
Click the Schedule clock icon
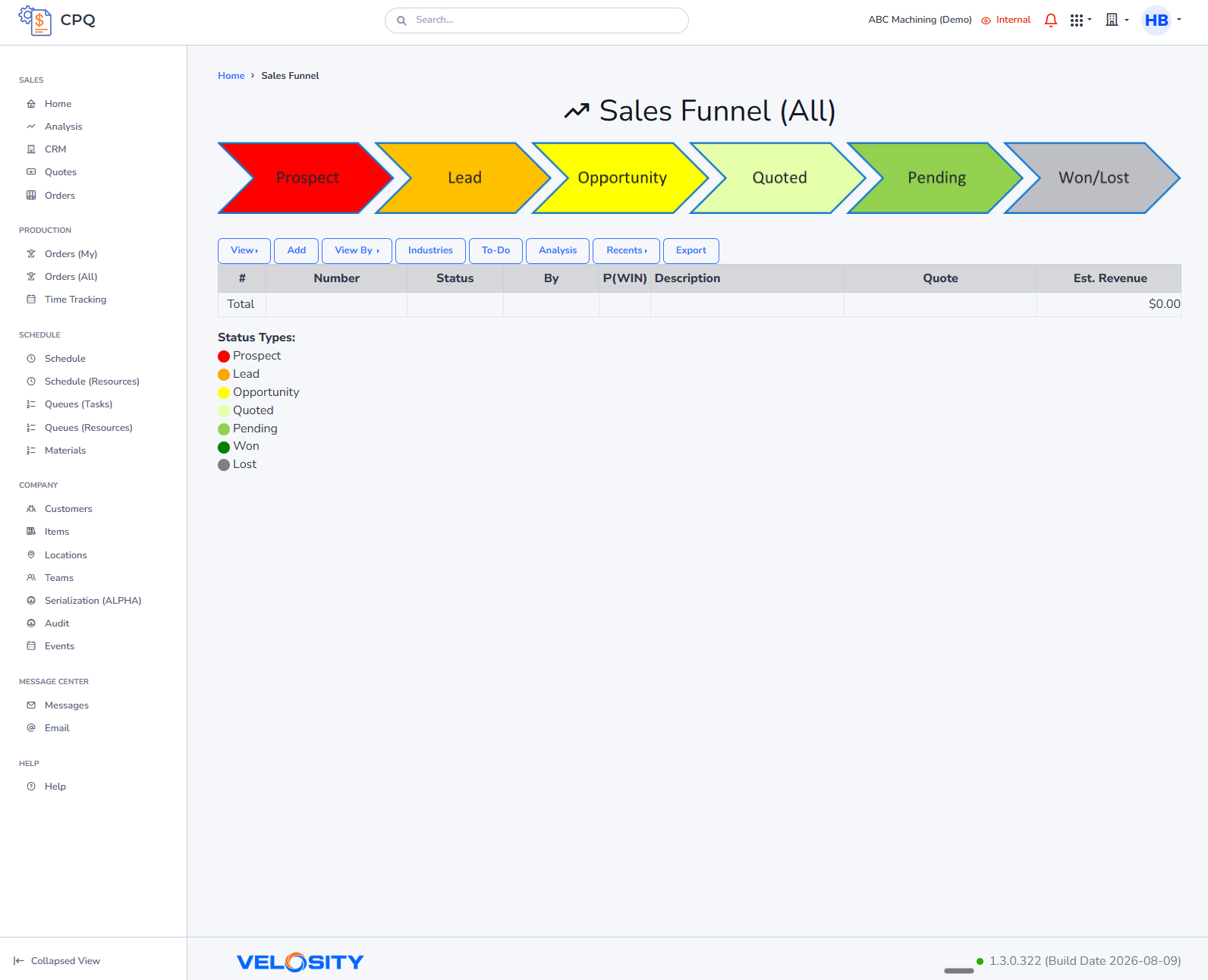[x=31, y=359]
